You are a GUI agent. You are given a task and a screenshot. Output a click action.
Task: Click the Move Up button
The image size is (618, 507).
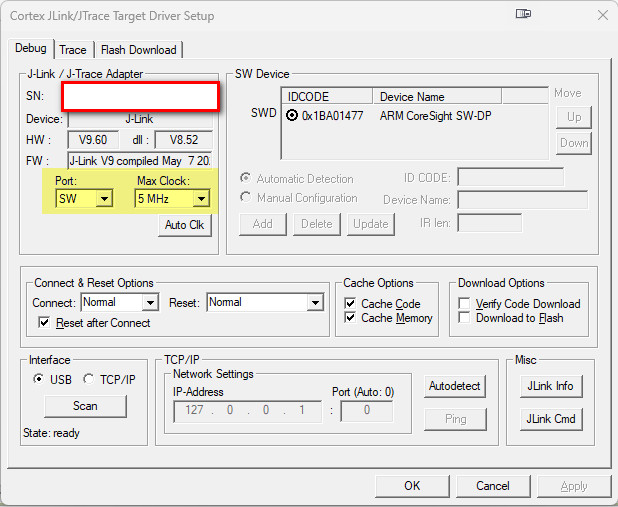[x=574, y=117]
